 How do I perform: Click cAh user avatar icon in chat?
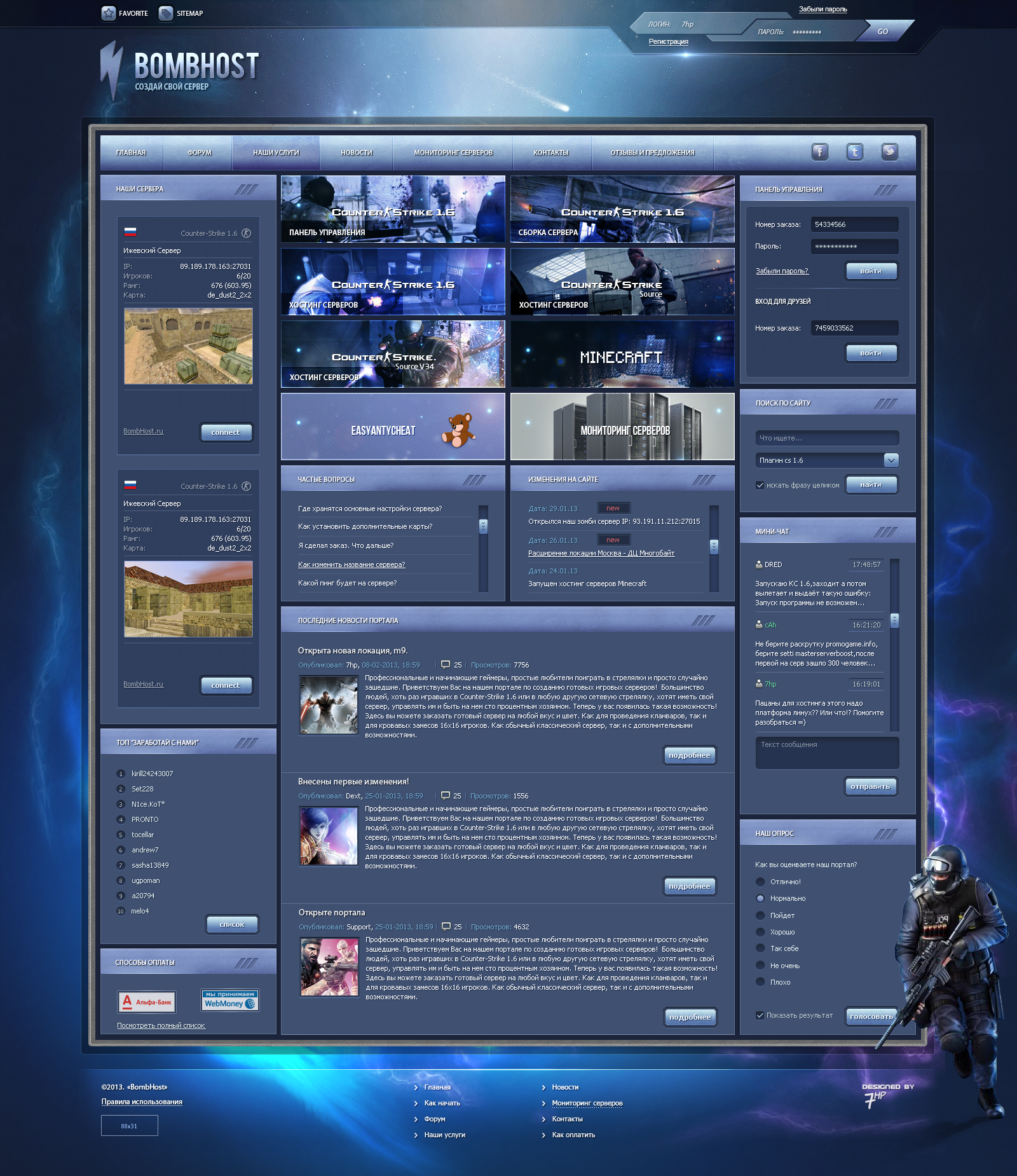click(x=759, y=625)
